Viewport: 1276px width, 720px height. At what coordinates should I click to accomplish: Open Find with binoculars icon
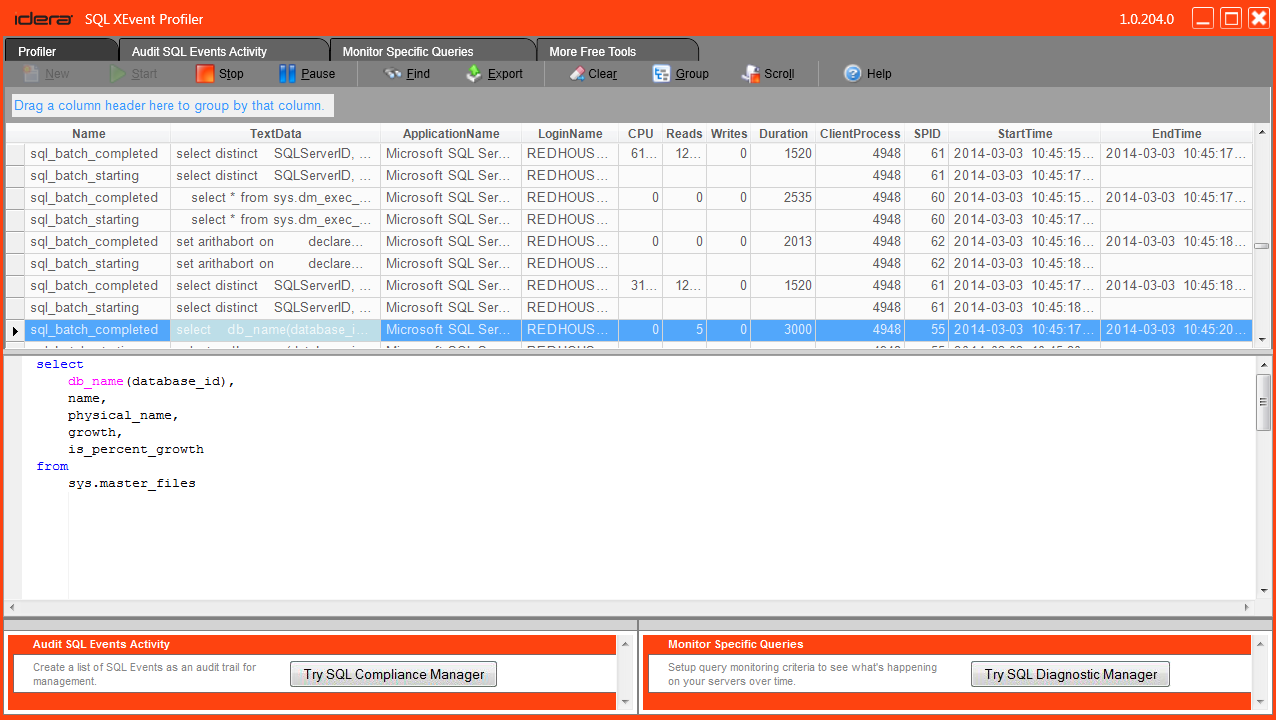point(393,74)
